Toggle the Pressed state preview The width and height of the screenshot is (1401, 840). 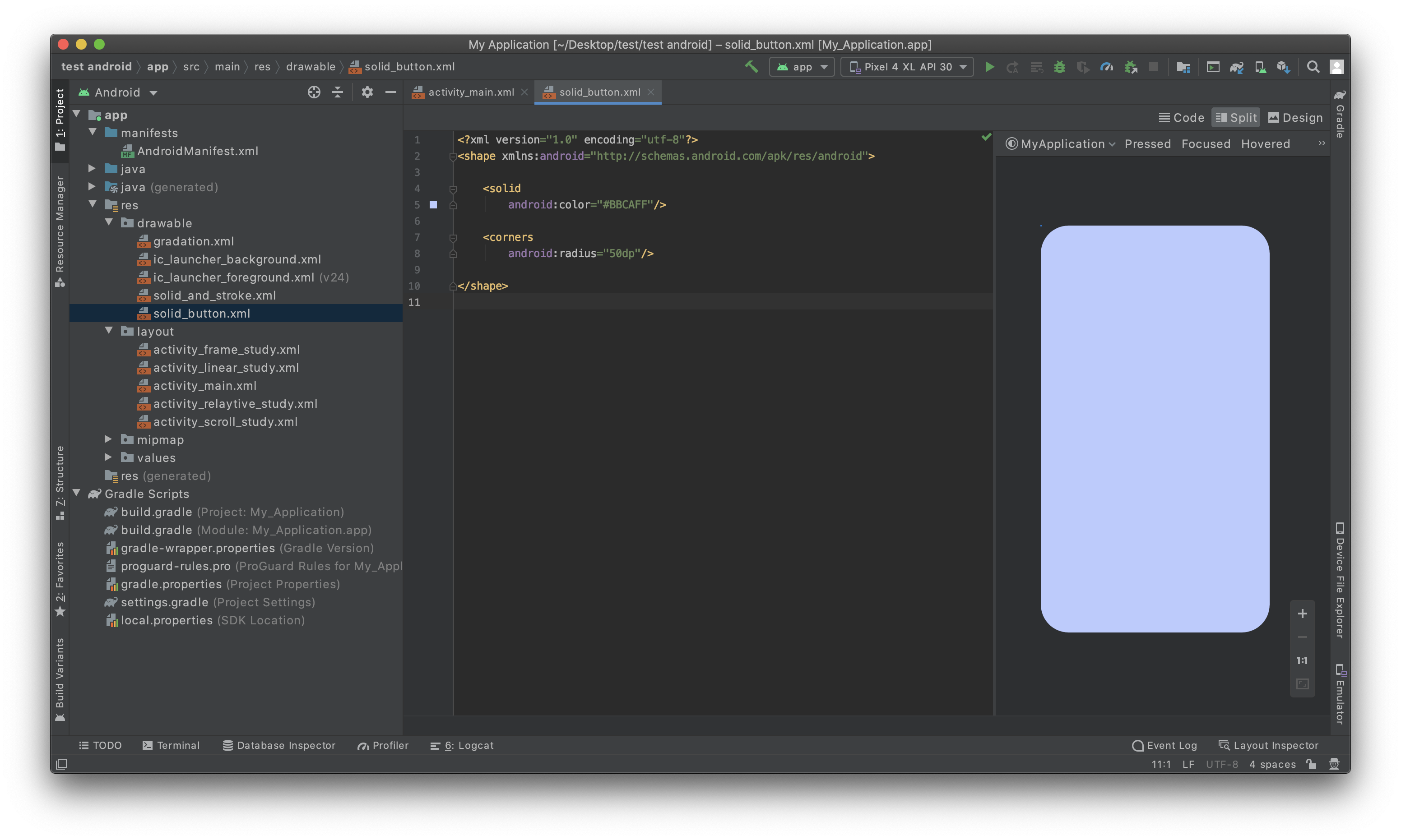click(1147, 144)
